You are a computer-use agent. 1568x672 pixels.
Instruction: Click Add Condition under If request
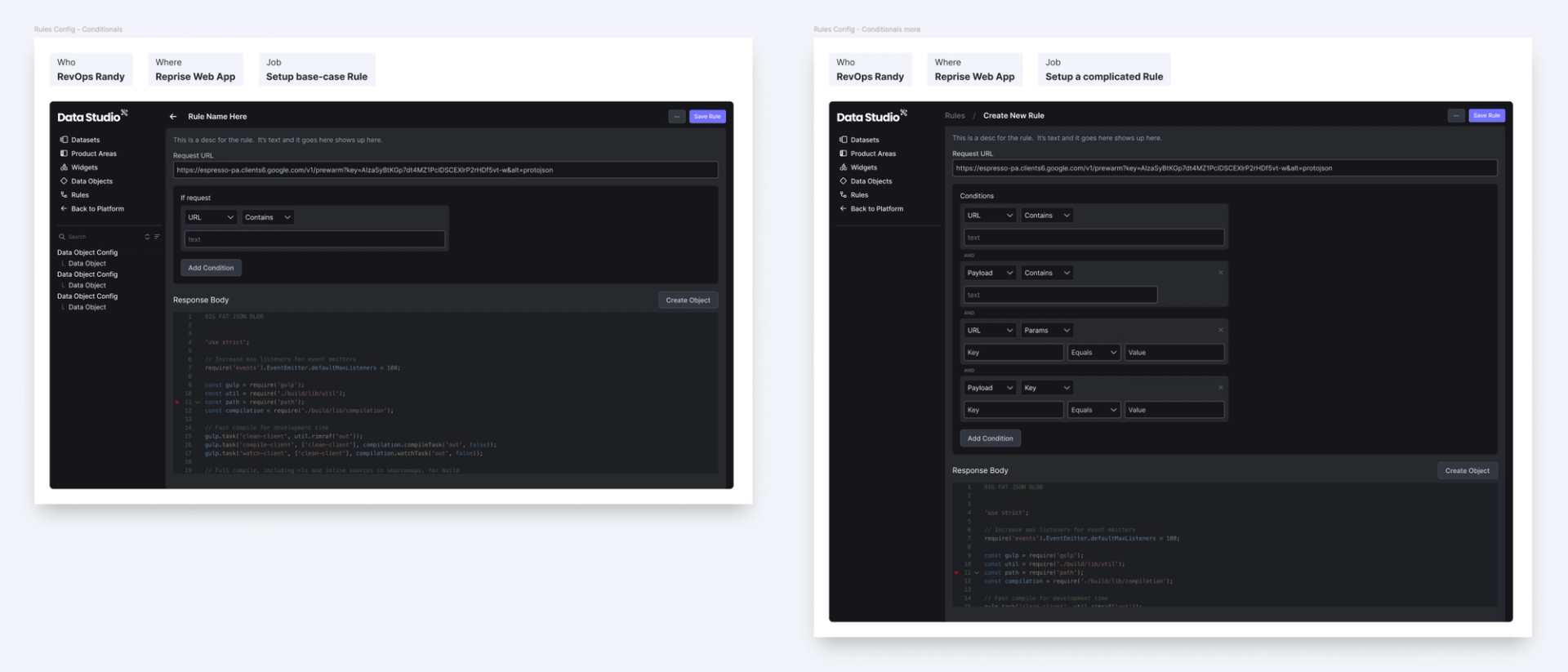[x=211, y=268]
